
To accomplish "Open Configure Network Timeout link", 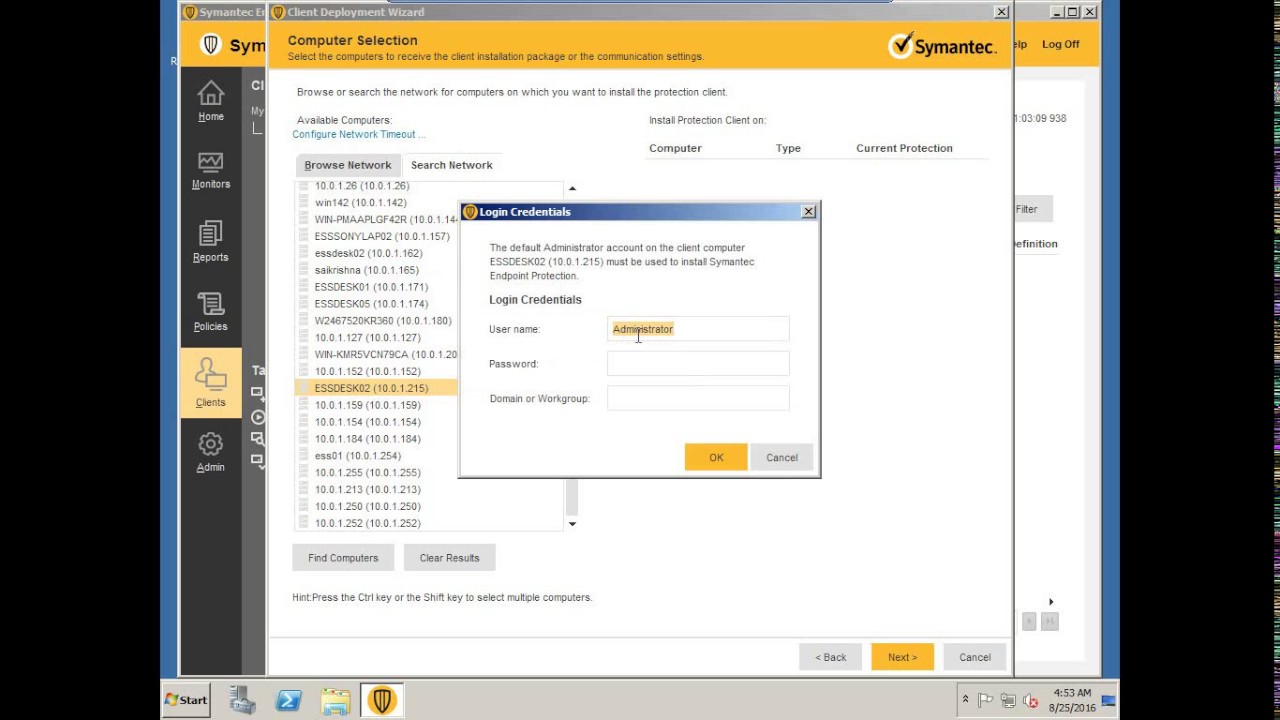I will coord(359,134).
